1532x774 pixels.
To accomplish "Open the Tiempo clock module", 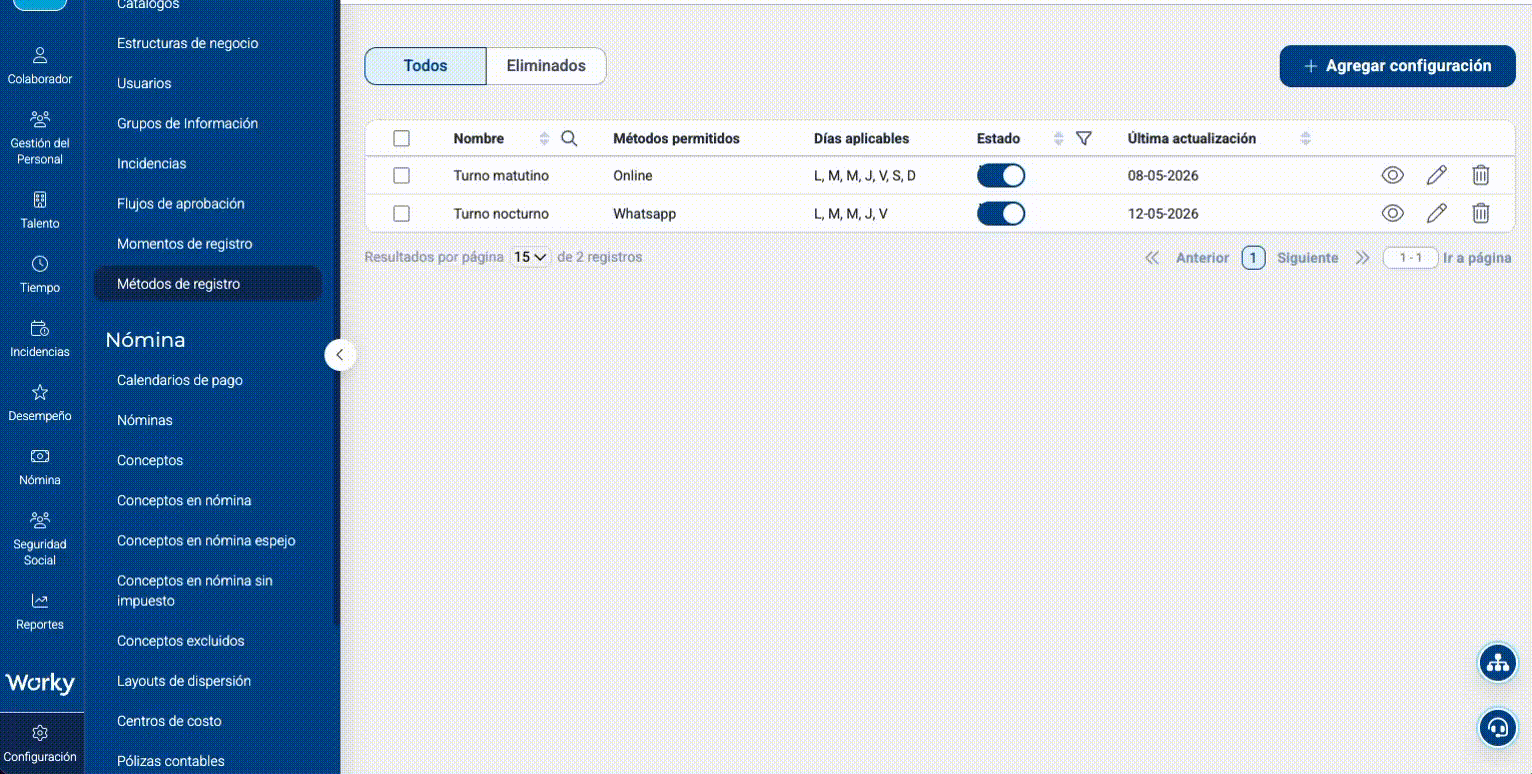I will click(40, 274).
